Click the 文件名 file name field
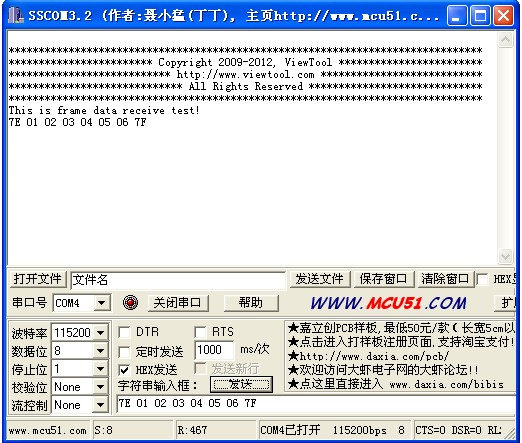The width and height of the screenshot is (522, 443). click(178, 280)
